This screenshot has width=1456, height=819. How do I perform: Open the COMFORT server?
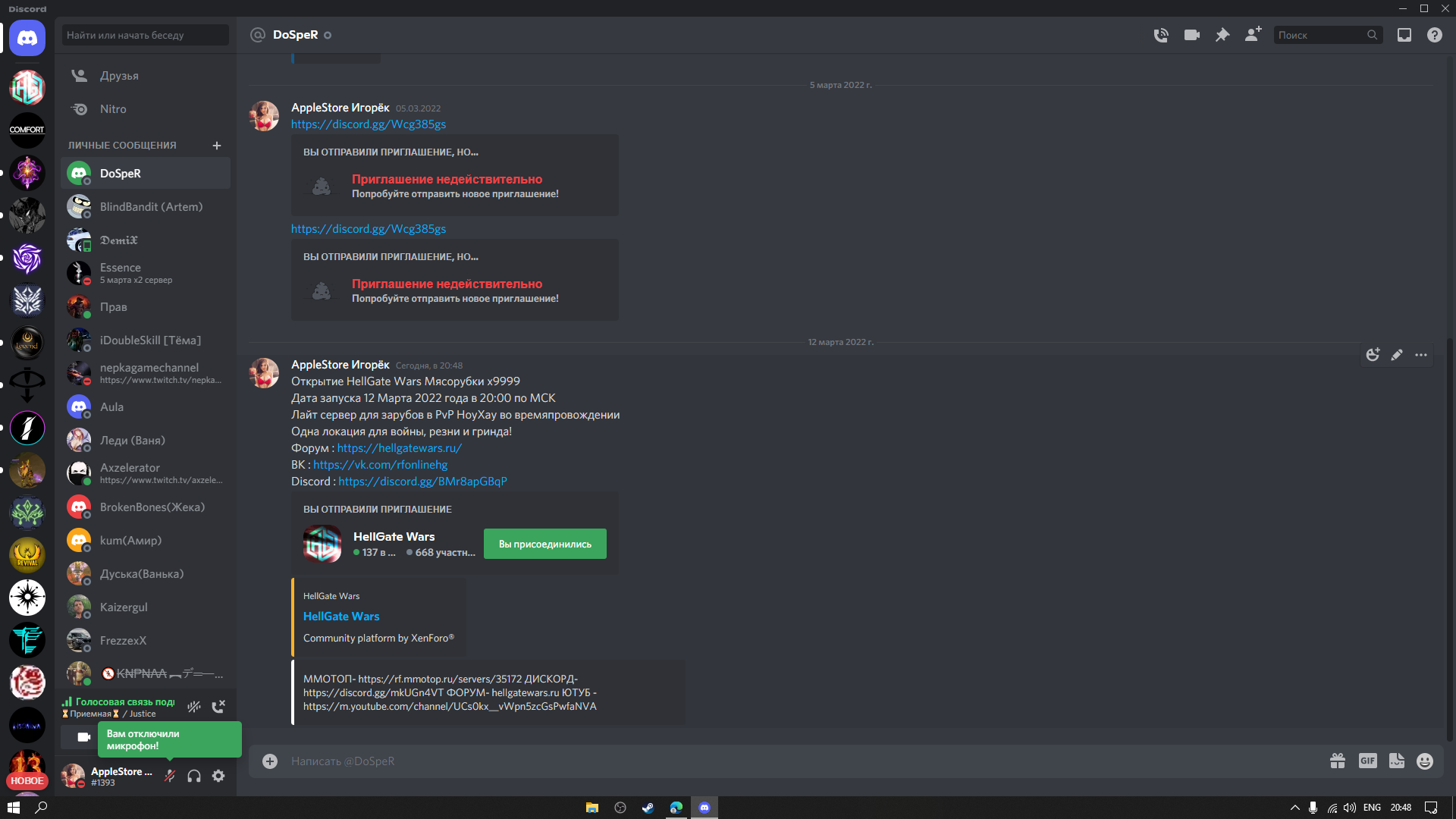click(27, 130)
